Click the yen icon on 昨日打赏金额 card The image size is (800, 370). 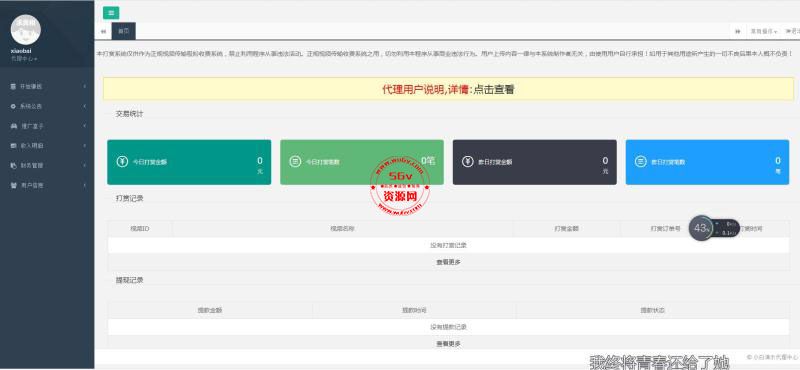[468, 162]
